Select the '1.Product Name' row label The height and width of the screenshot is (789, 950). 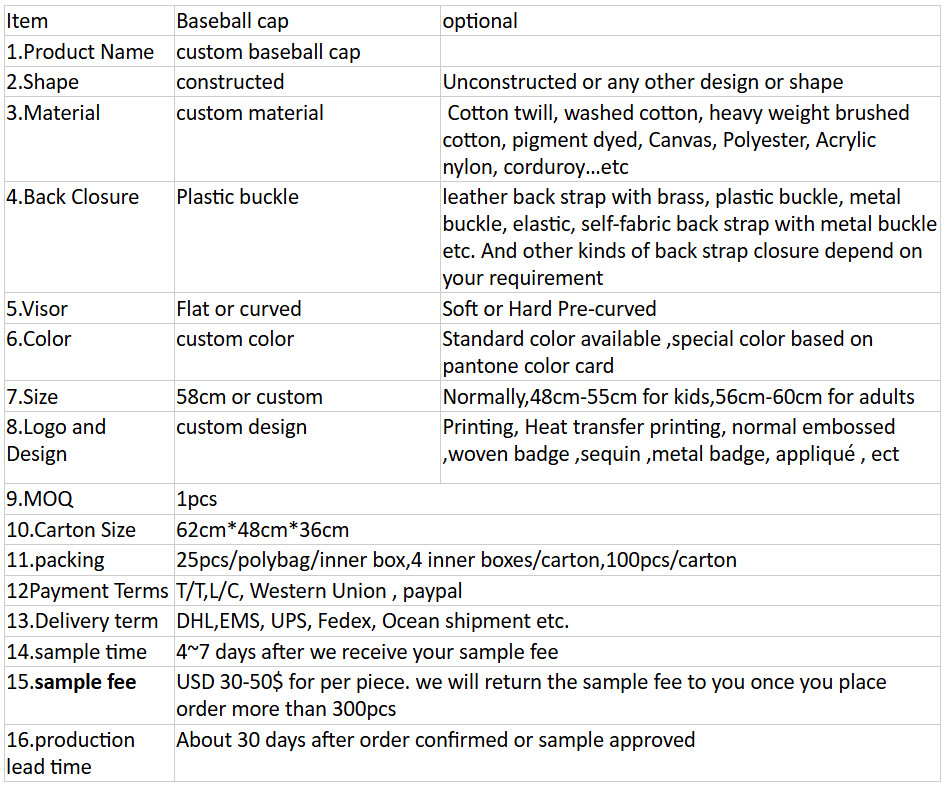coord(80,52)
